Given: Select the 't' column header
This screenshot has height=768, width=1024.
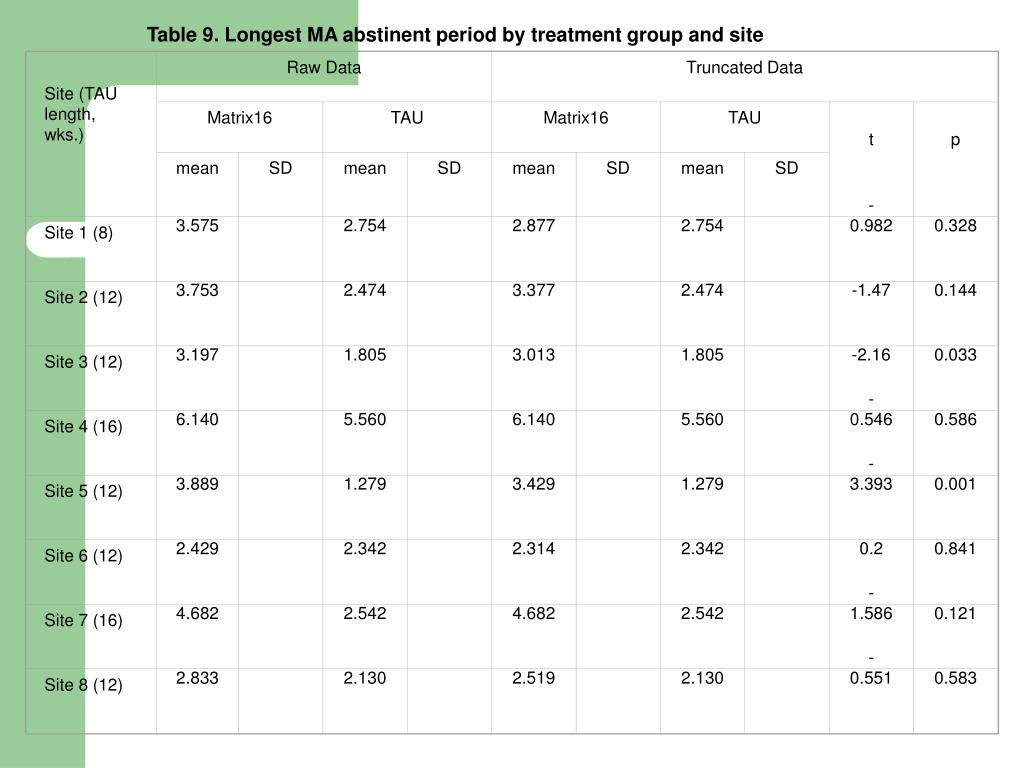Looking at the screenshot, I should (871, 139).
